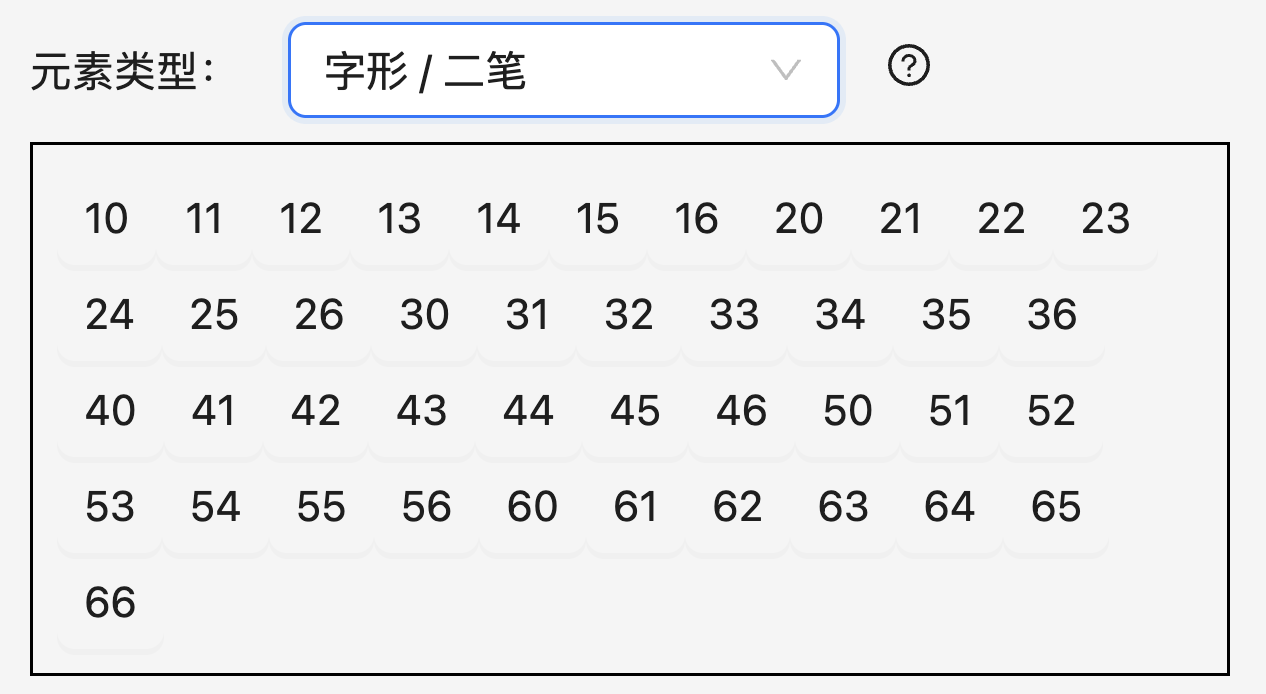Viewport: 1266px width, 694px height.
Task: Click the dropdown chevron arrow
Action: pyautogui.click(x=787, y=70)
